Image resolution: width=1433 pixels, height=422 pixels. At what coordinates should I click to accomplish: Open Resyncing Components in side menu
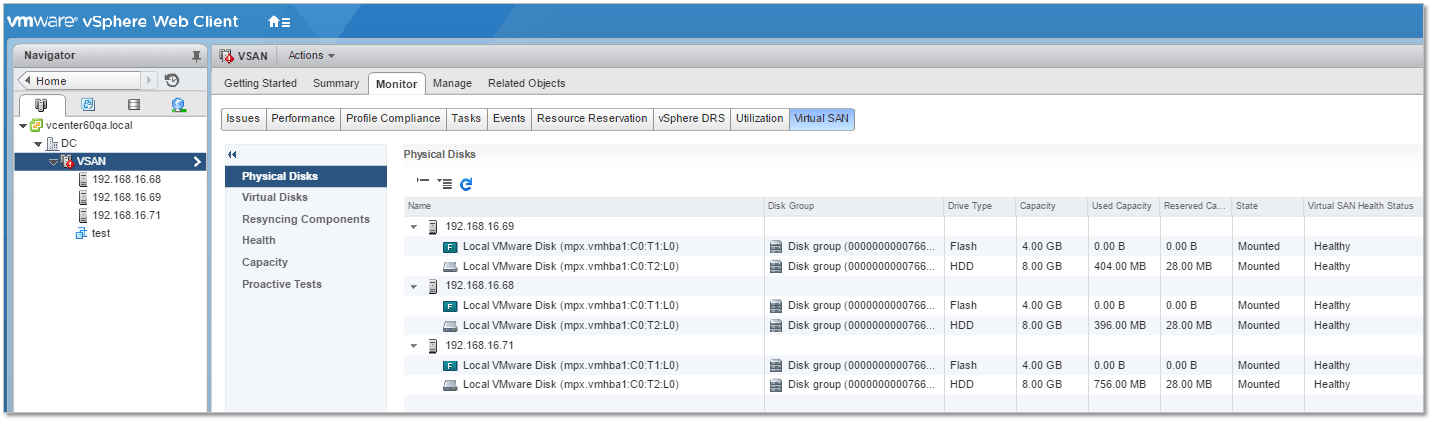[x=306, y=219]
